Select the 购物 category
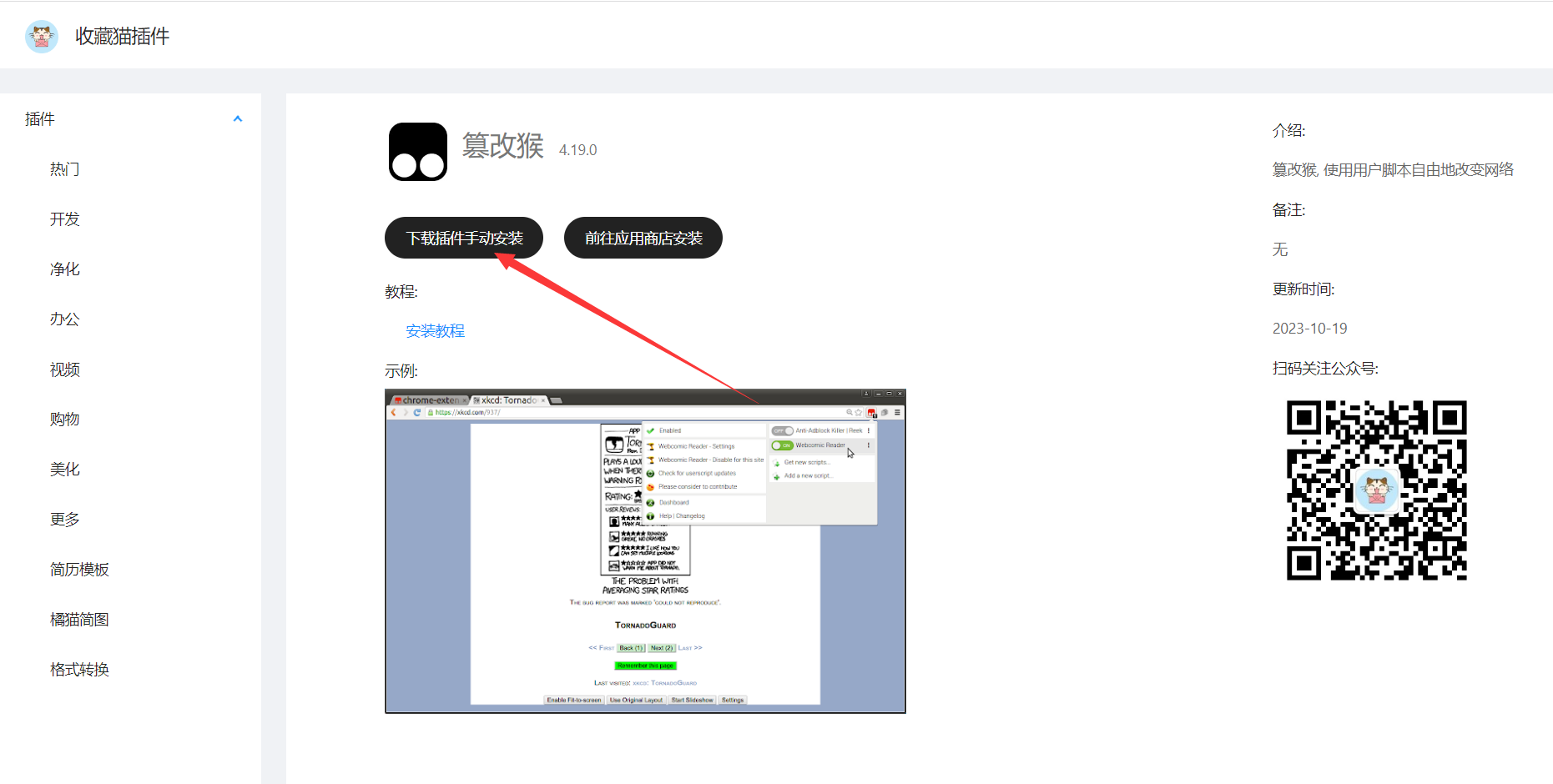Image resolution: width=1553 pixels, height=784 pixels. [65, 420]
